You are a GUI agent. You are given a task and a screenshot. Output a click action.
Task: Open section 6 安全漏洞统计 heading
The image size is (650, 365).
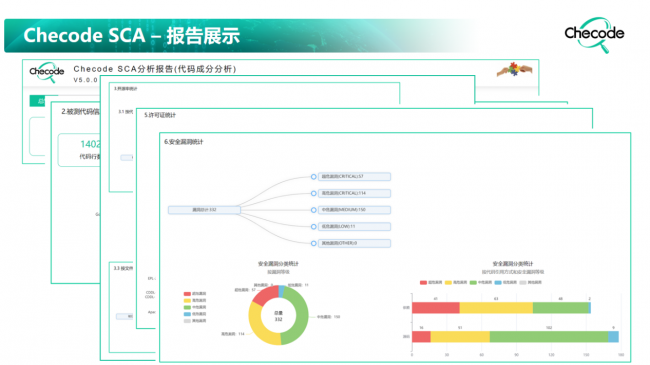(x=184, y=142)
